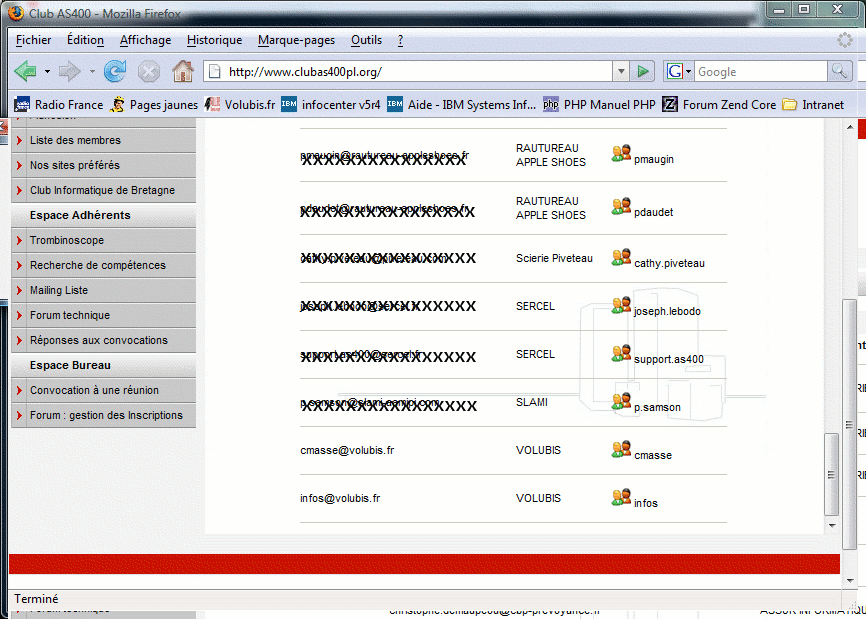The height and width of the screenshot is (619, 866).
Task: Open Club Informatique de Bretagne link
Action: click(x=104, y=190)
